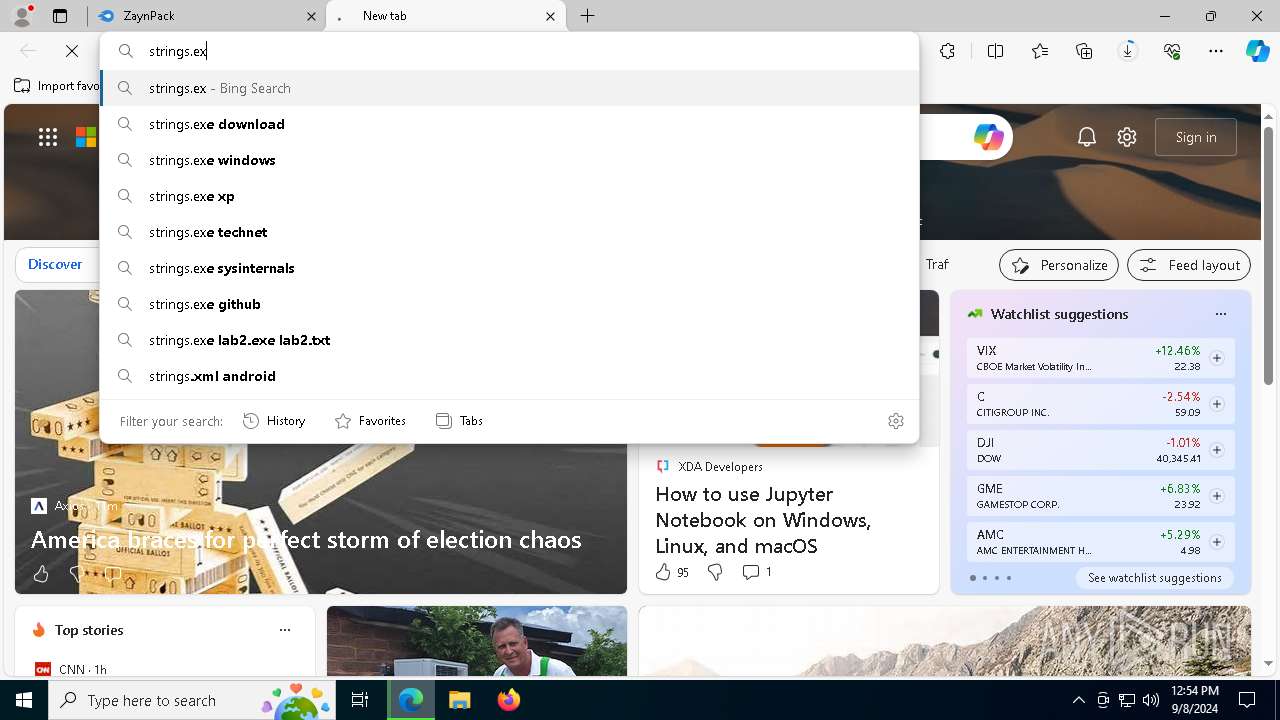The image size is (1280, 720).
Task: Select suggestion strings.ex - Bing Search
Action: 510,88
